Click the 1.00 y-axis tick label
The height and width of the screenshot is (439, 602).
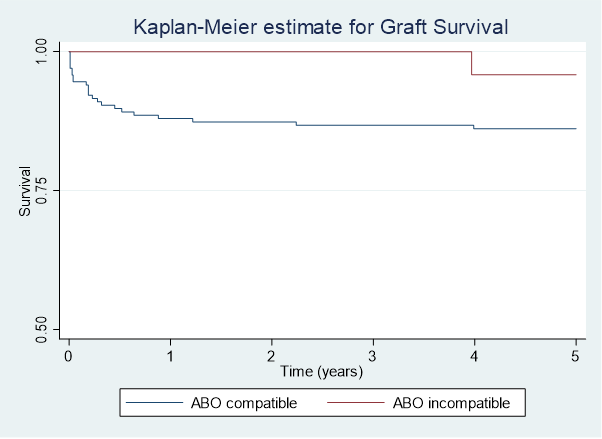pos(42,51)
